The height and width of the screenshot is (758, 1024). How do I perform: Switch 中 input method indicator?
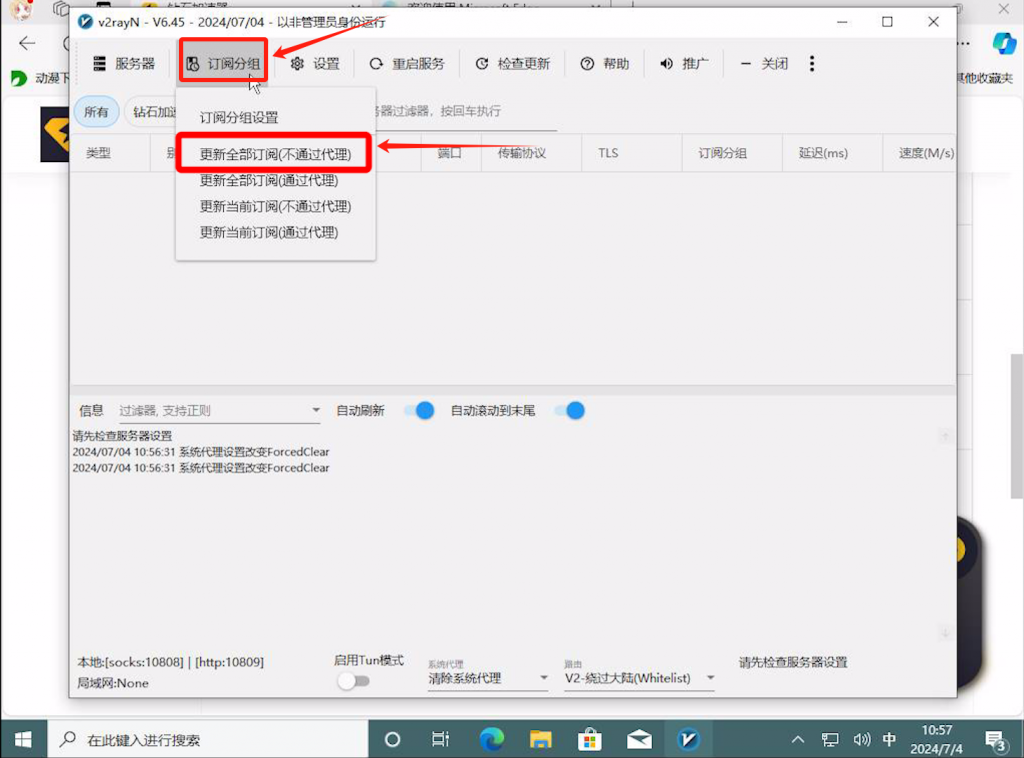pyautogui.click(x=889, y=740)
